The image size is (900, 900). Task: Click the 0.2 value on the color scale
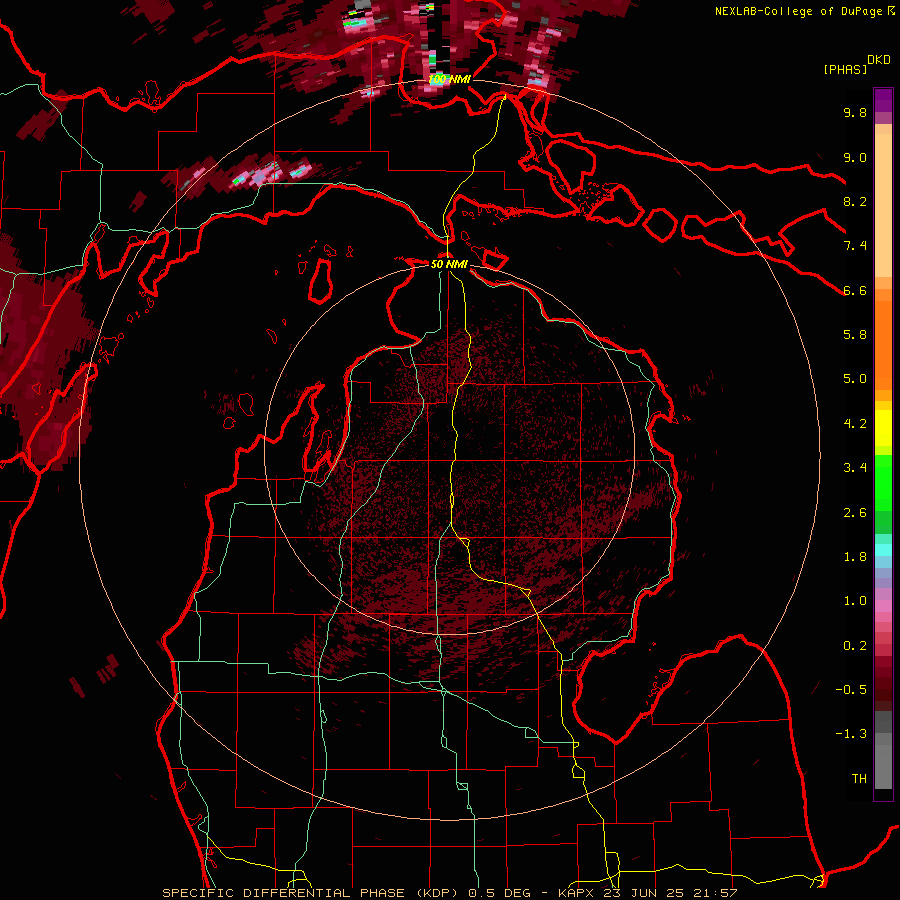(x=855, y=646)
